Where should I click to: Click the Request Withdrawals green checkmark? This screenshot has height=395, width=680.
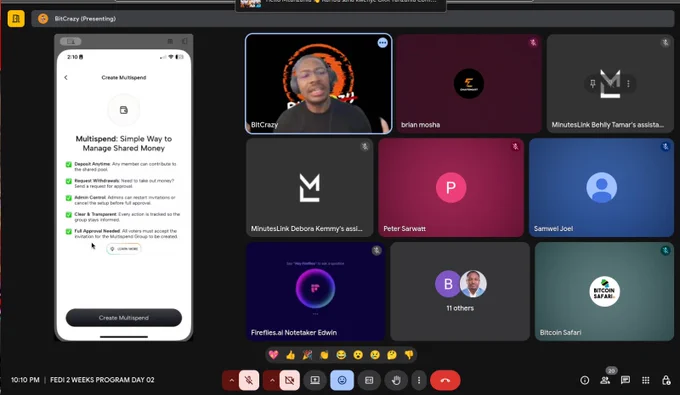click(69, 181)
